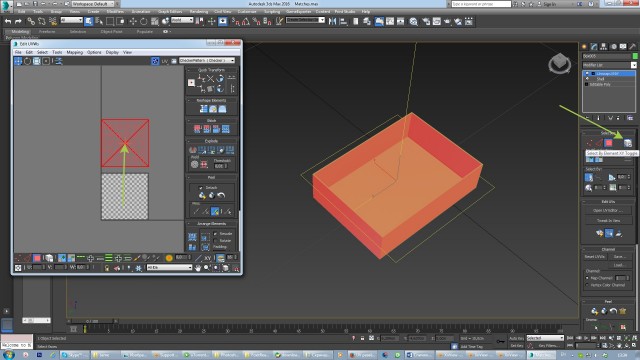This screenshot has height=360, width=640.
Task: Toggle the UV checker display in Edit UVWs
Action: 155,61
